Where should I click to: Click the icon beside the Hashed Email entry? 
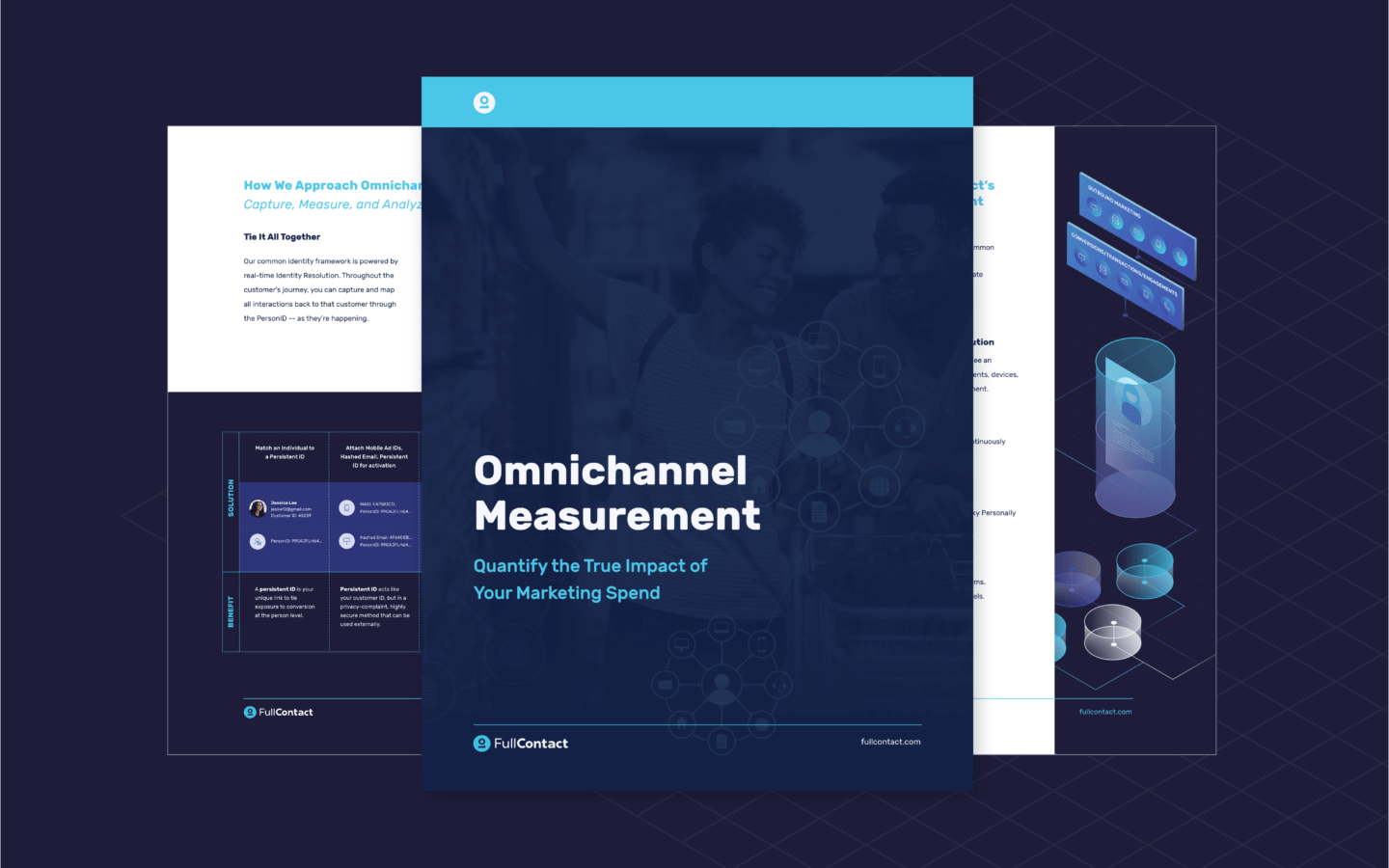[x=347, y=541]
